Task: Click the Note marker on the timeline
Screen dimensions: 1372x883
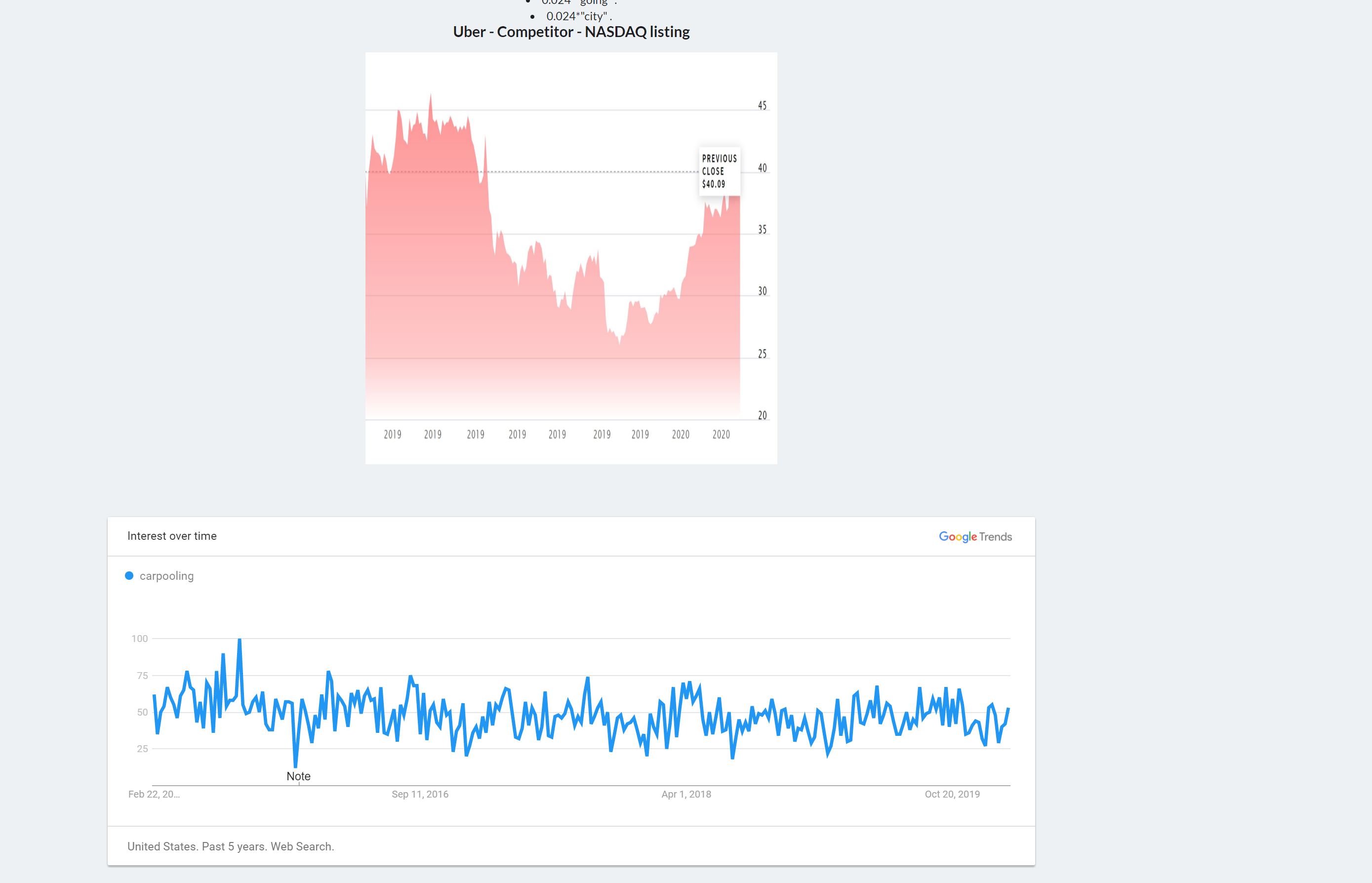Action: tap(298, 776)
